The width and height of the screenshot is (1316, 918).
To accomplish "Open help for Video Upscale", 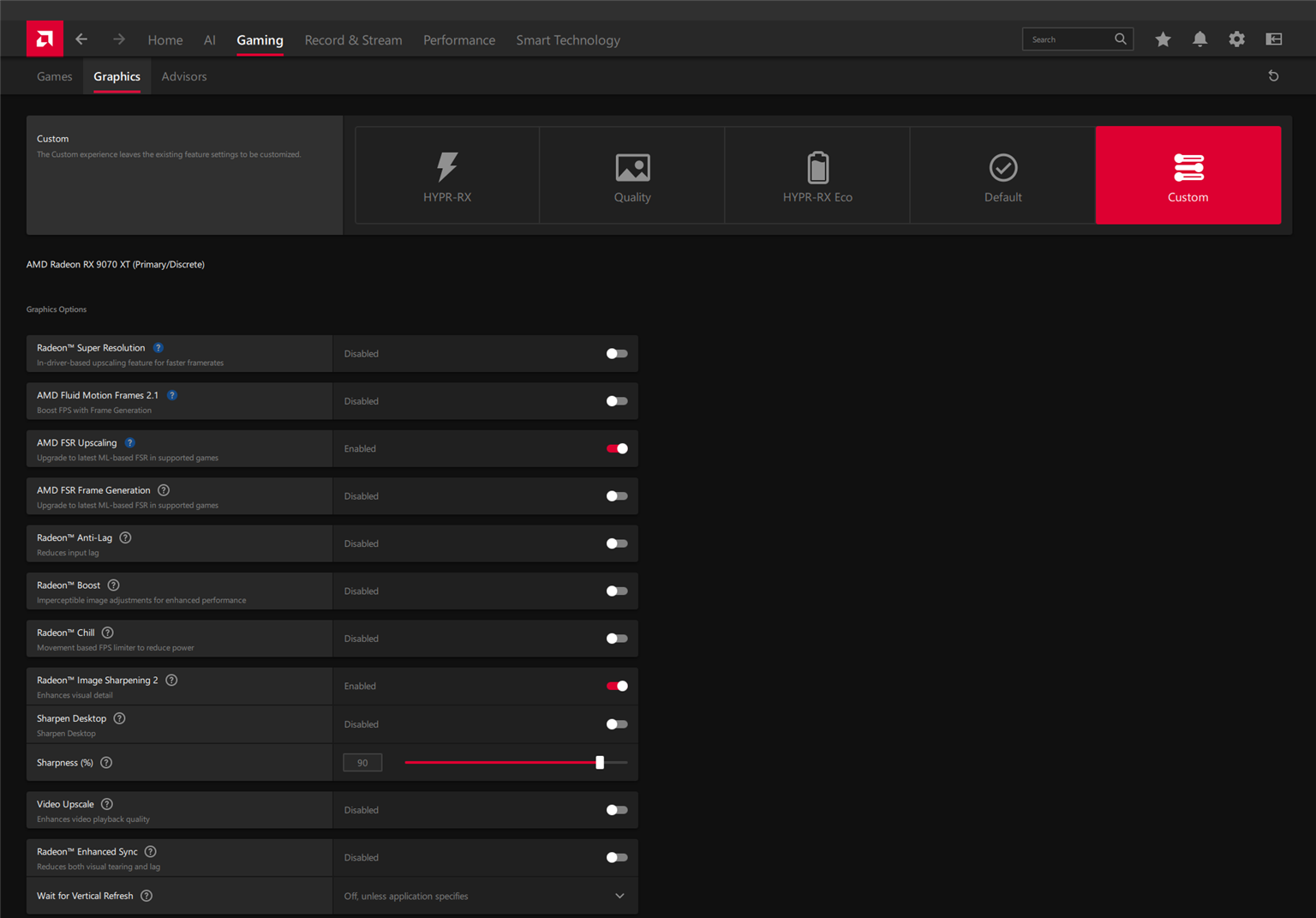I will tap(106, 804).
